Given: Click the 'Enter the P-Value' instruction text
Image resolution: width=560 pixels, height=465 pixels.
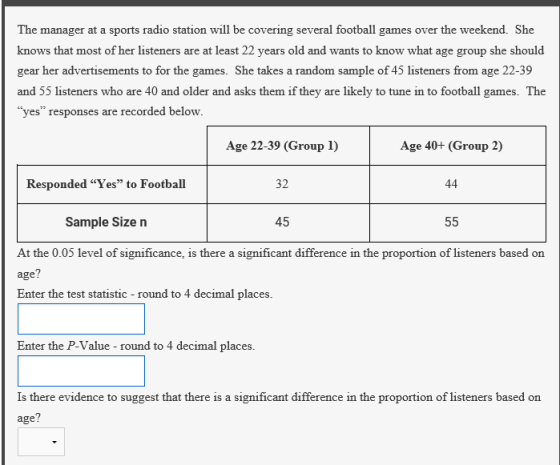Looking at the screenshot, I should [136, 346].
